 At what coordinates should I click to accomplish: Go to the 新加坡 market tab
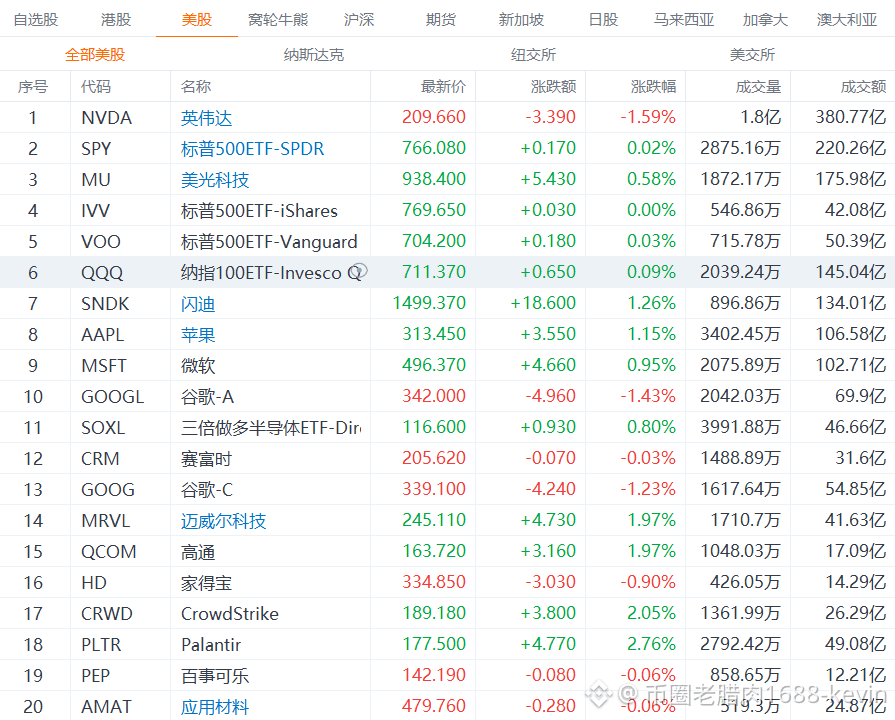(x=521, y=19)
